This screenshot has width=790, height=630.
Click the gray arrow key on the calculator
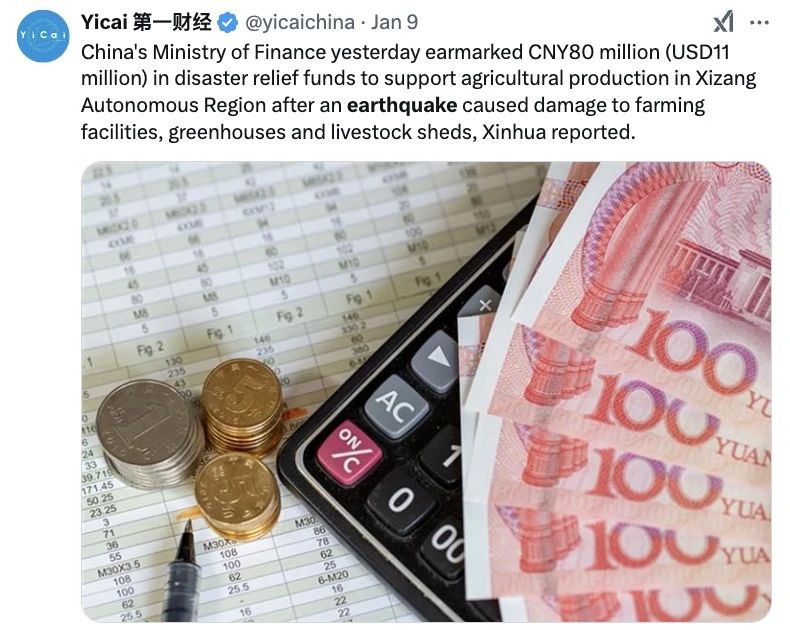coord(436,360)
